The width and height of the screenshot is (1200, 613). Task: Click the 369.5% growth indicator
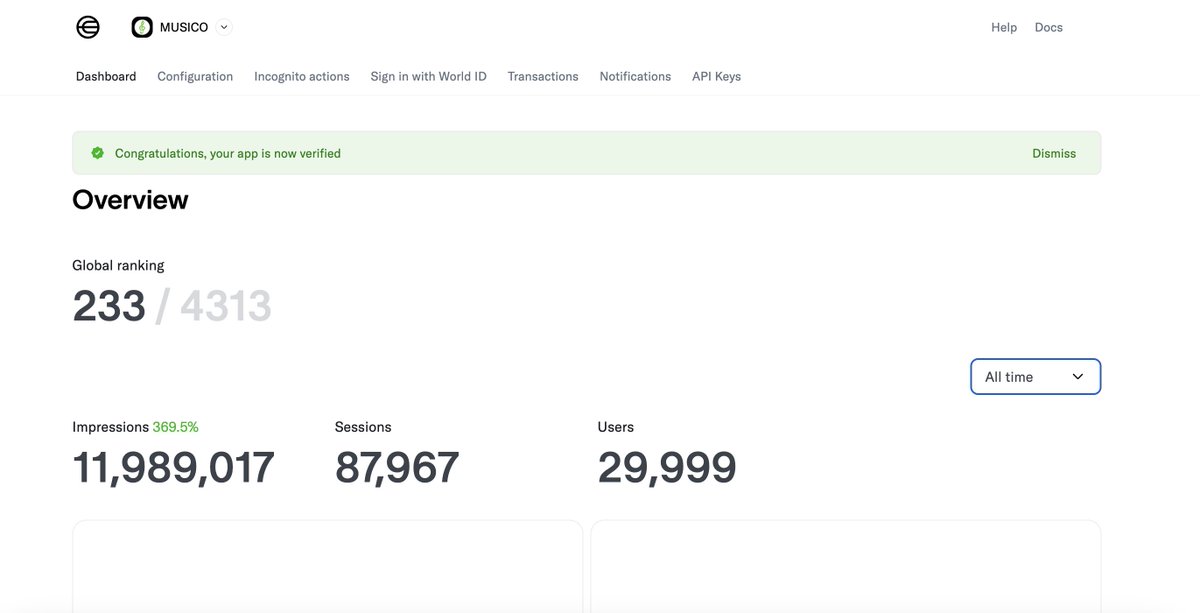coord(176,427)
